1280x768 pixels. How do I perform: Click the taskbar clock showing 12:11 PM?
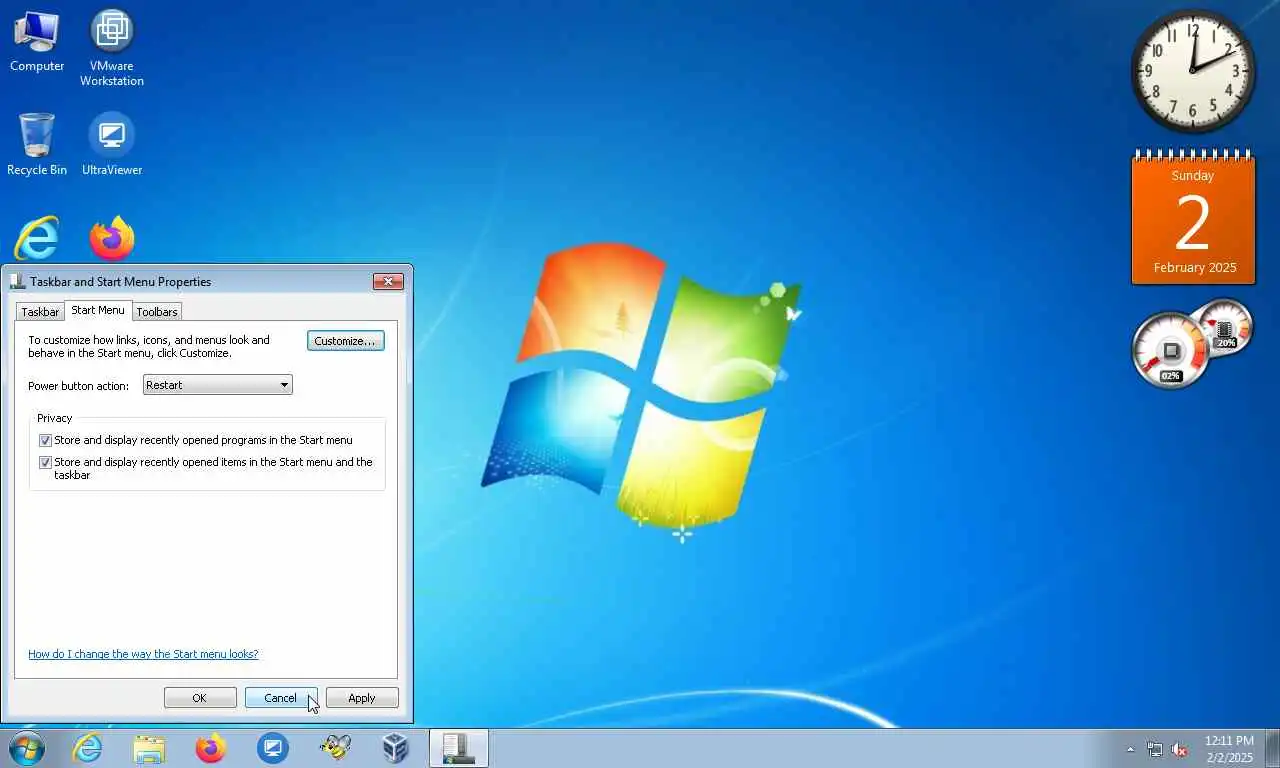(x=1229, y=749)
